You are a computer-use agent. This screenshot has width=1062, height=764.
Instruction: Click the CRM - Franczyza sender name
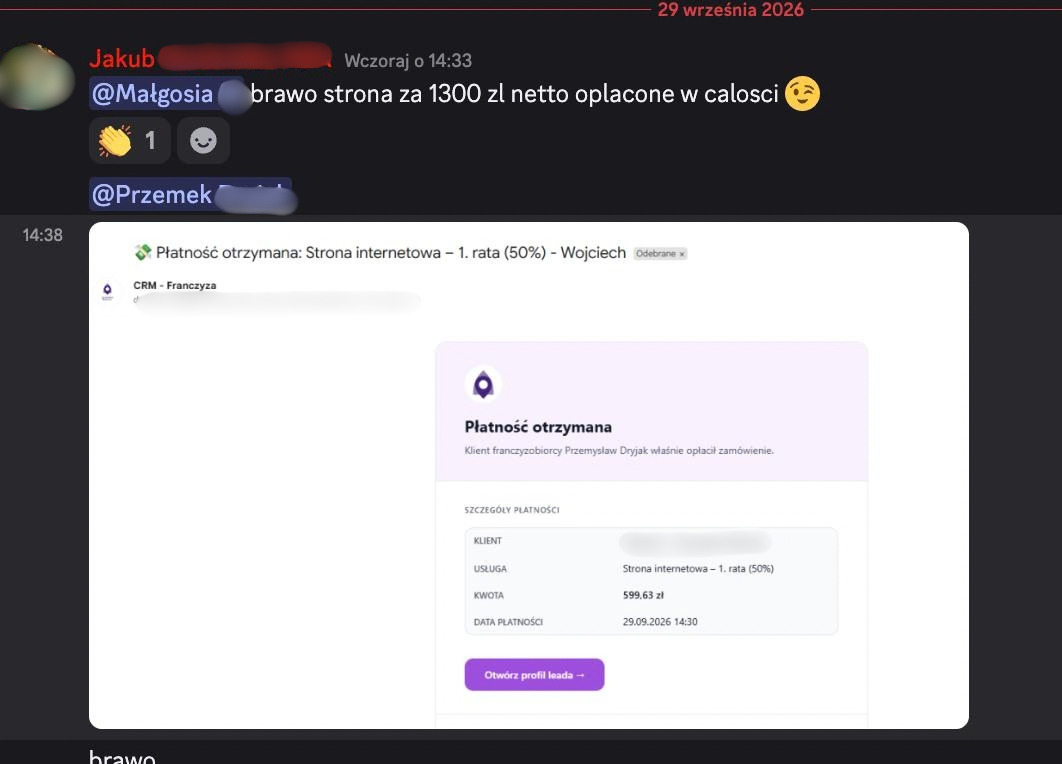tap(175, 285)
